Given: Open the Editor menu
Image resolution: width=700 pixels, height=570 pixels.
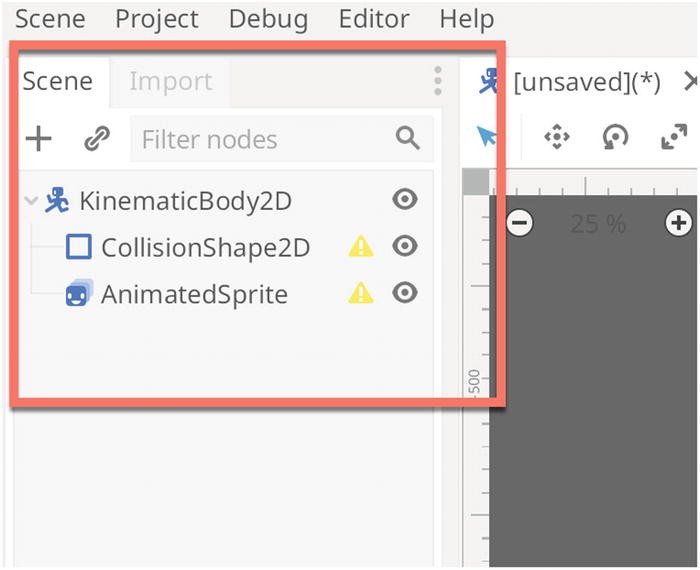Looking at the screenshot, I should point(374,19).
